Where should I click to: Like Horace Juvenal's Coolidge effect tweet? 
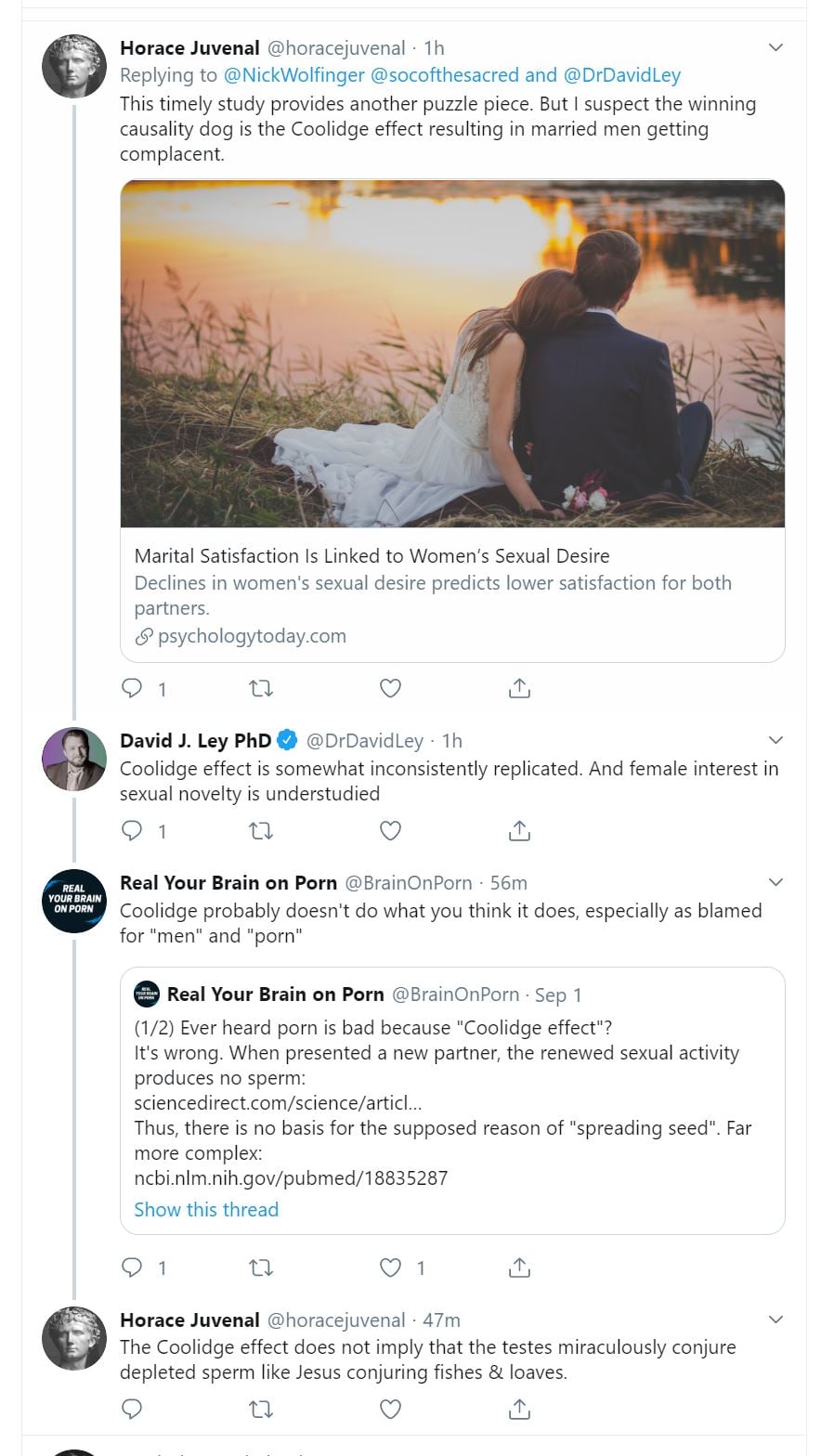pos(391,688)
